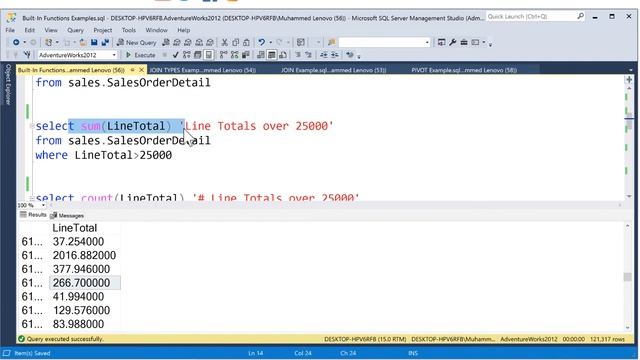Screen dimensions: 640x360
Task: Switch to JOIN Example.sql tab
Action: 333,70
